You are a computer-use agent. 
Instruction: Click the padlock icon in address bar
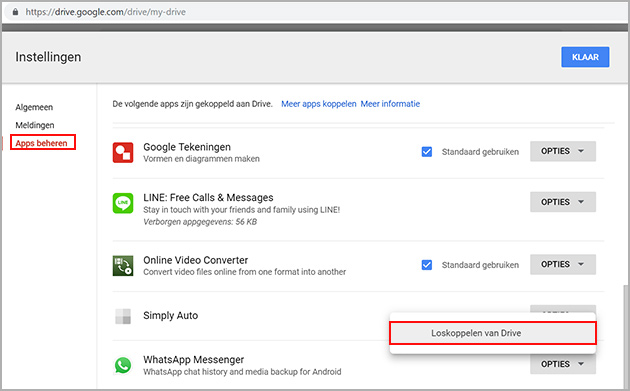(15, 12)
